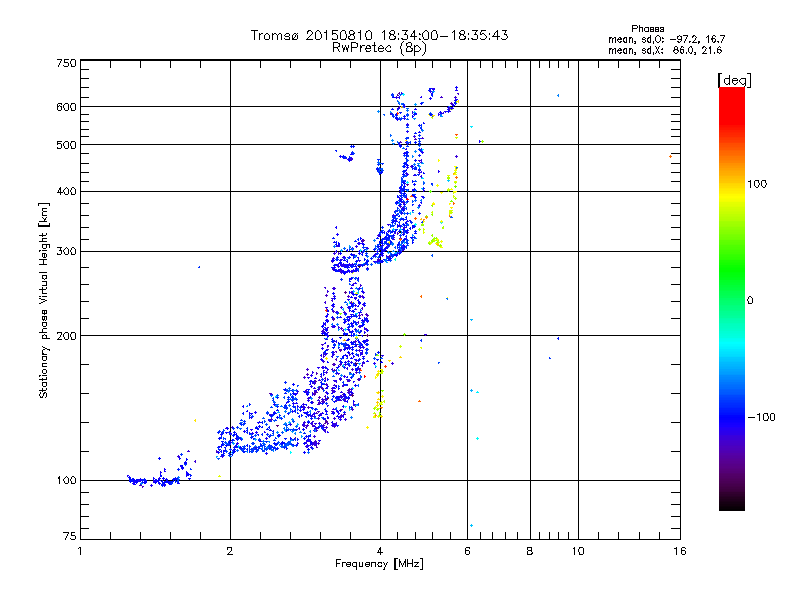
Task: Click the Frequency [MHz] axis label
Action: coord(379,564)
